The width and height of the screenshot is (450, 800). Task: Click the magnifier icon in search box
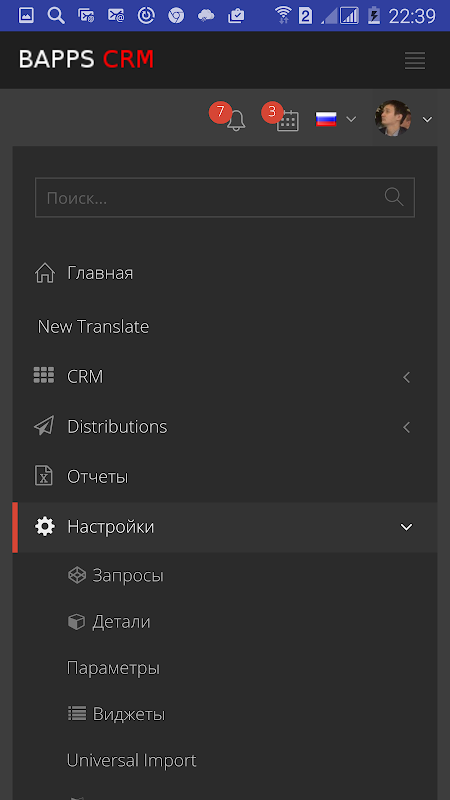tap(394, 197)
